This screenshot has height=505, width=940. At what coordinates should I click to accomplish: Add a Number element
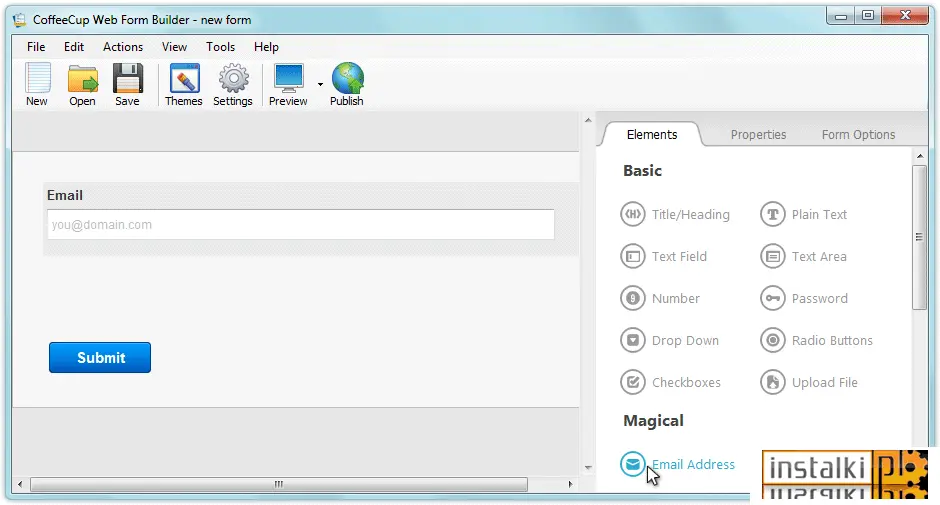click(660, 298)
